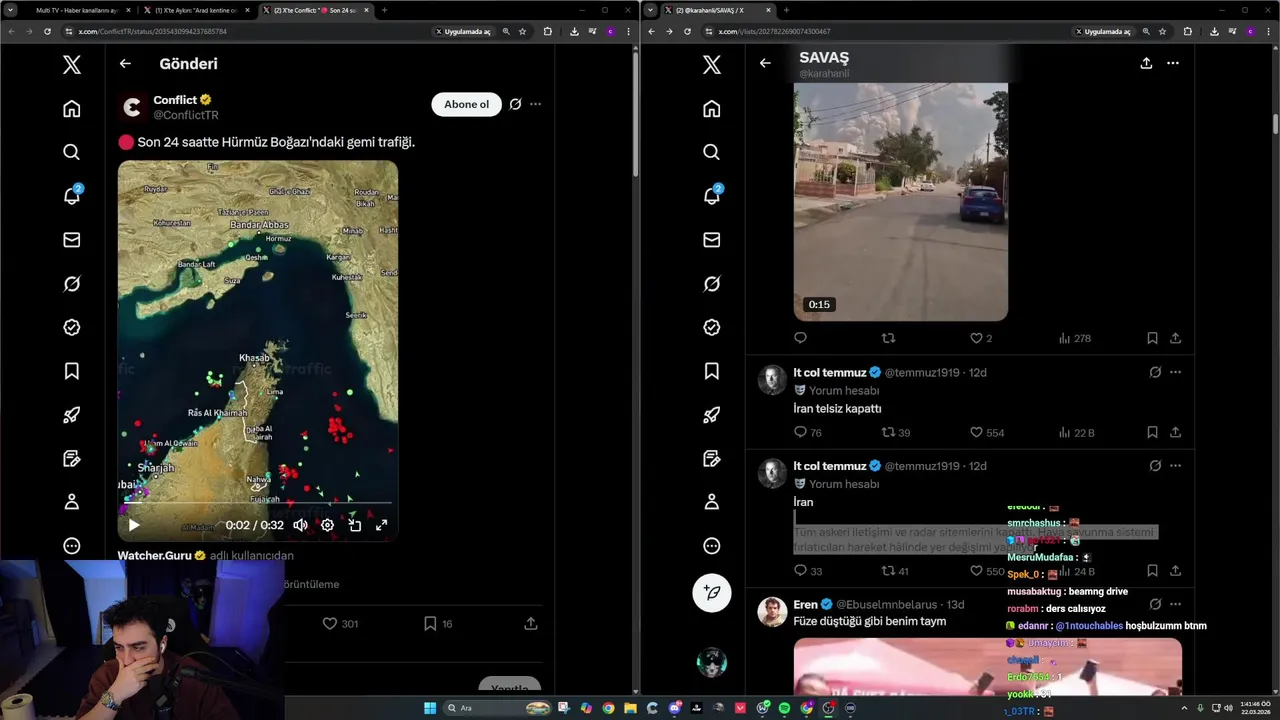Open Home in the left window's X sidebar
The image size is (1280, 720).
71,108
